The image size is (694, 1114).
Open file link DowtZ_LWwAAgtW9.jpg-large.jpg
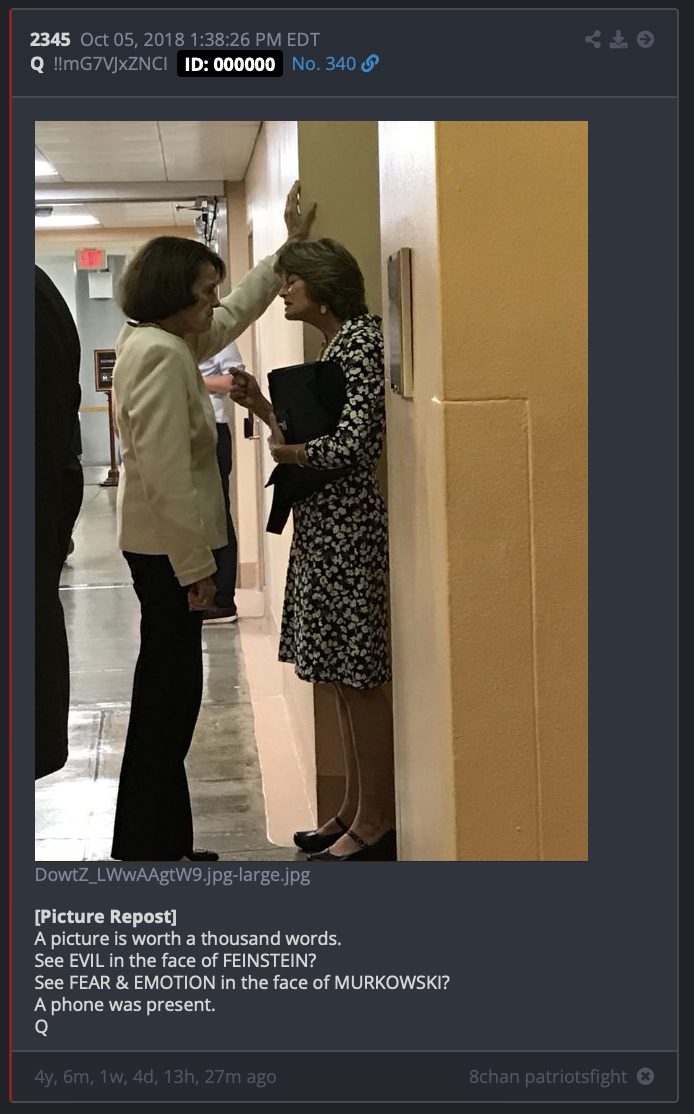(x=173, y=875)
